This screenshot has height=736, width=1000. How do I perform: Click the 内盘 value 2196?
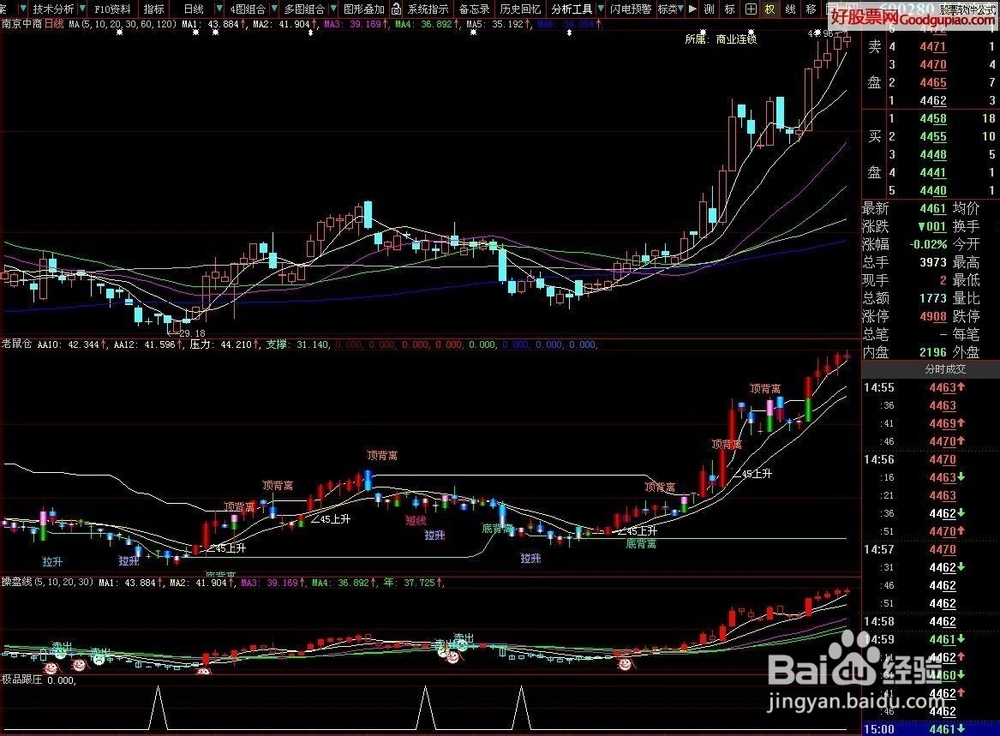[932, 352]
